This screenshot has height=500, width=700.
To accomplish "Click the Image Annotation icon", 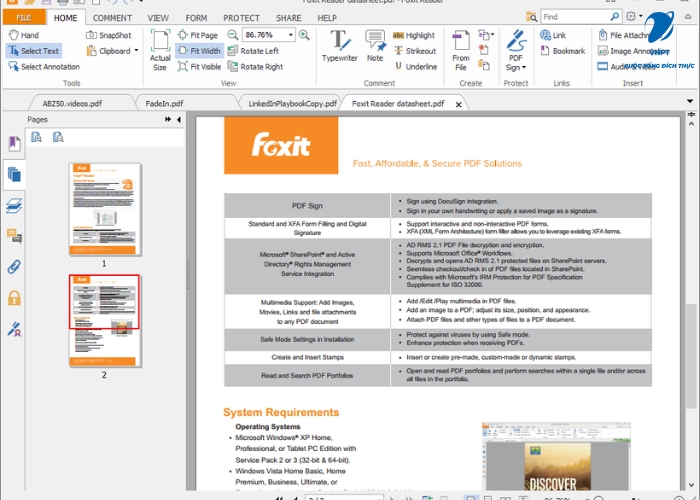I will [603, 51].
